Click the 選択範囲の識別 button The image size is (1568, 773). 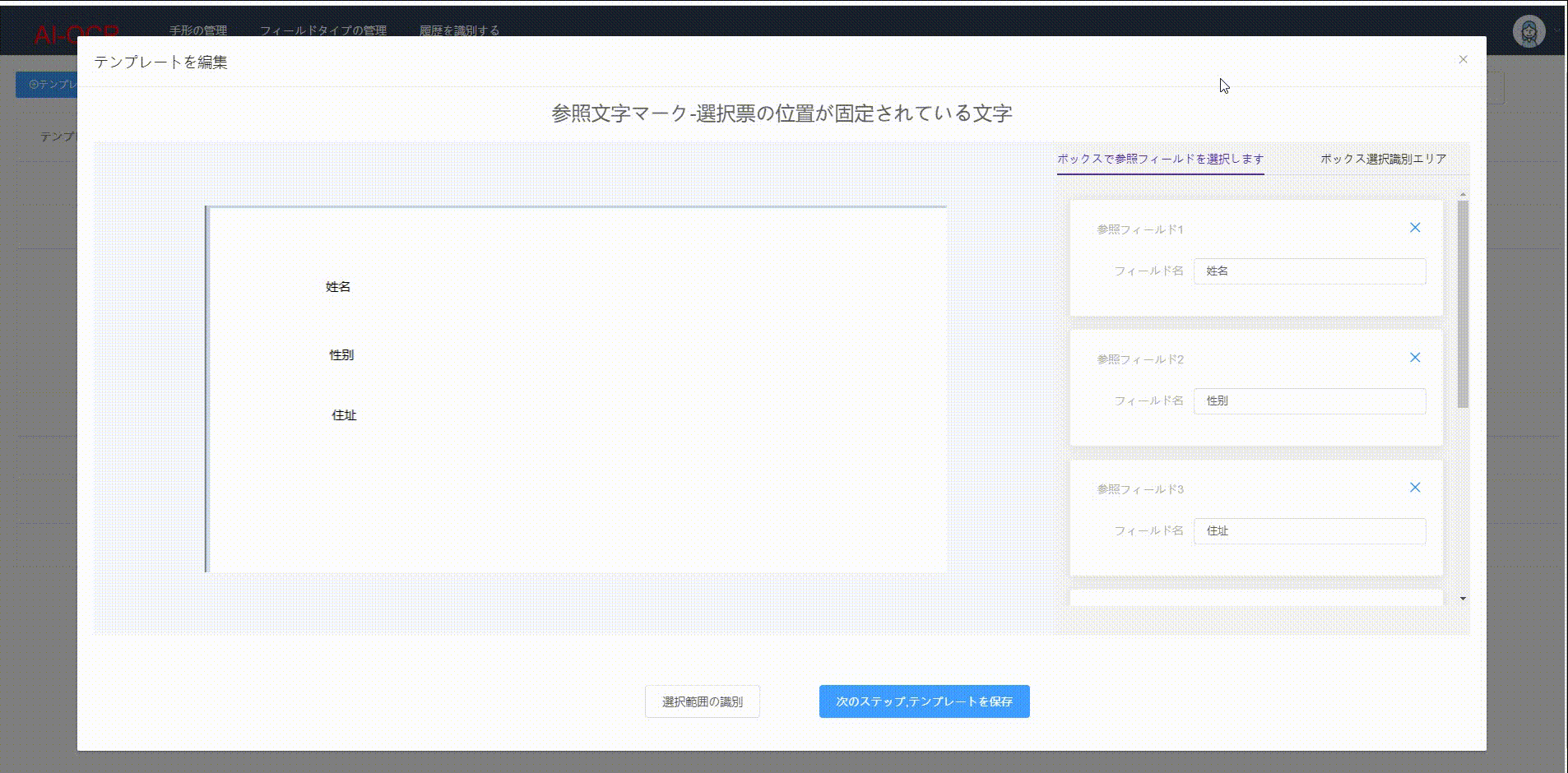pyautogui.click(x=702, y=701)
